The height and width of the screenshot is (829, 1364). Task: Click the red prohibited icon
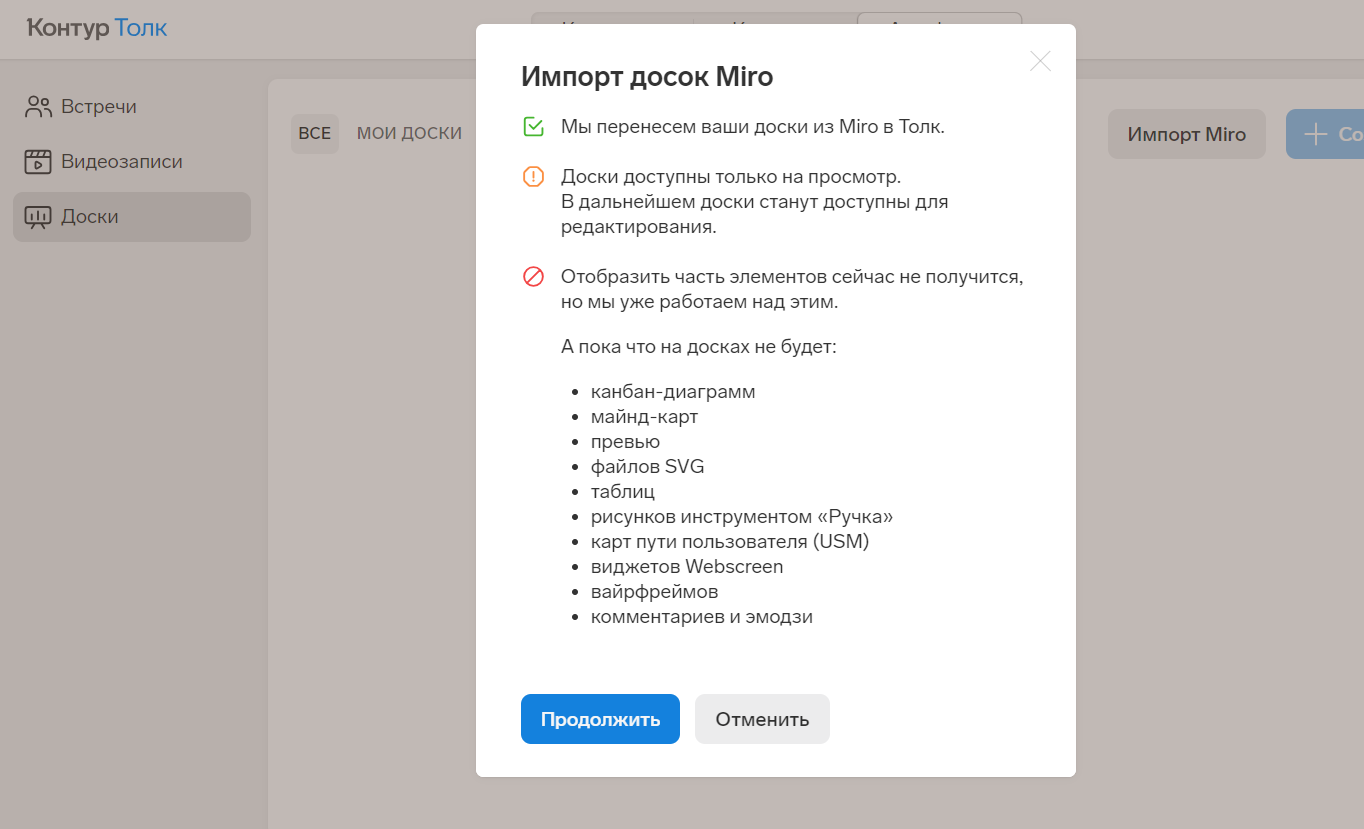point(533,277)
